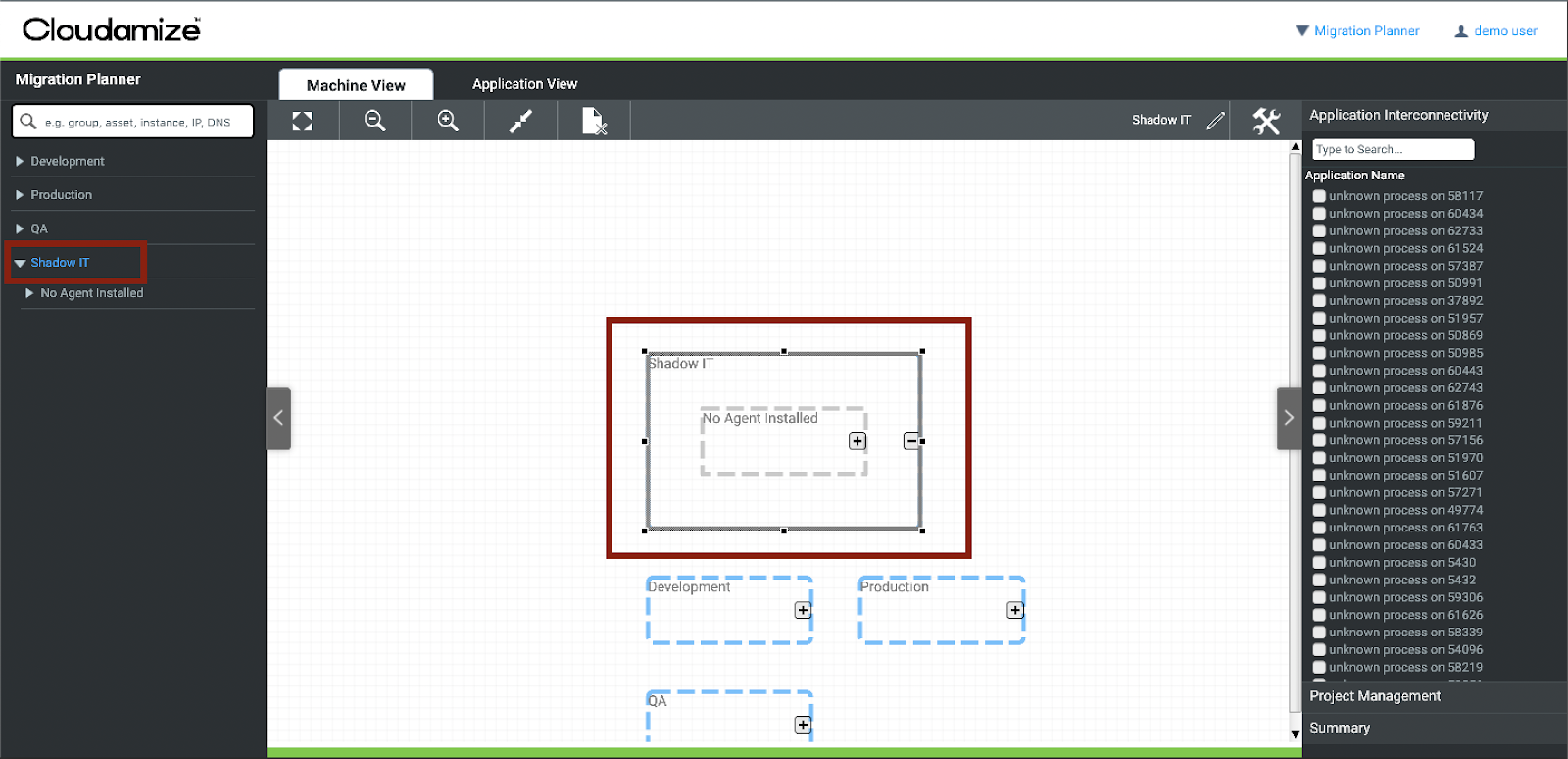The width and height of the screenshot is (1568, 759).
Task: Open the Migration Planner dropdown in header
Action: coord(1357,31)
